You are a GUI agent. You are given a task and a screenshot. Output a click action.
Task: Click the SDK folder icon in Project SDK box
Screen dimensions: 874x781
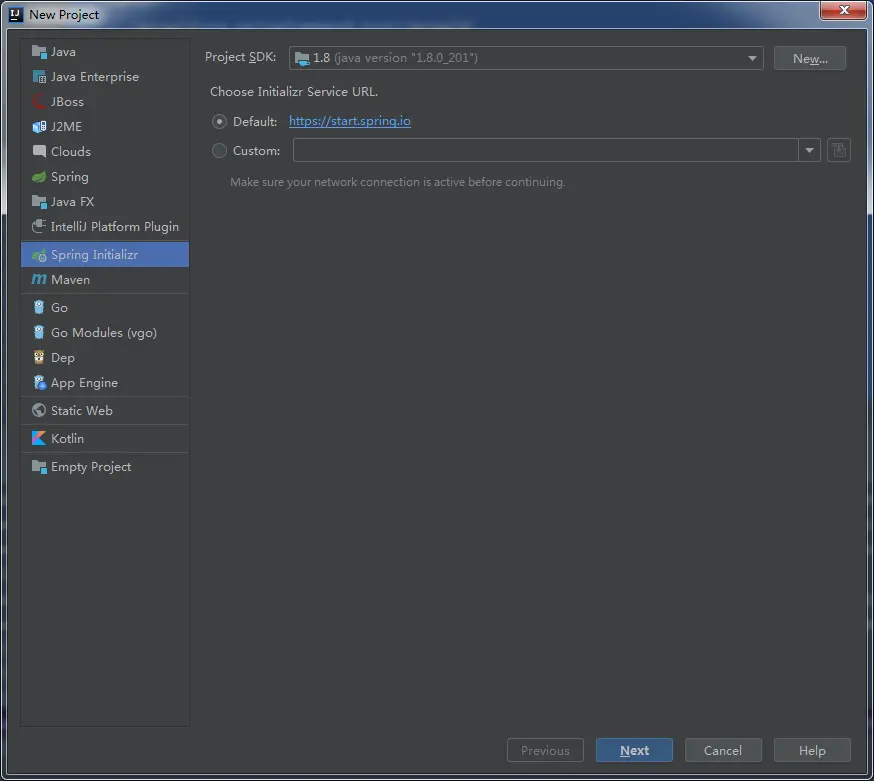click(x=302, y=58)
